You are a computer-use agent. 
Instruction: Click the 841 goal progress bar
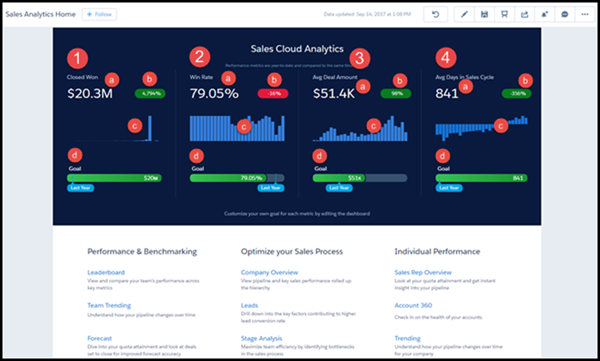481,178
